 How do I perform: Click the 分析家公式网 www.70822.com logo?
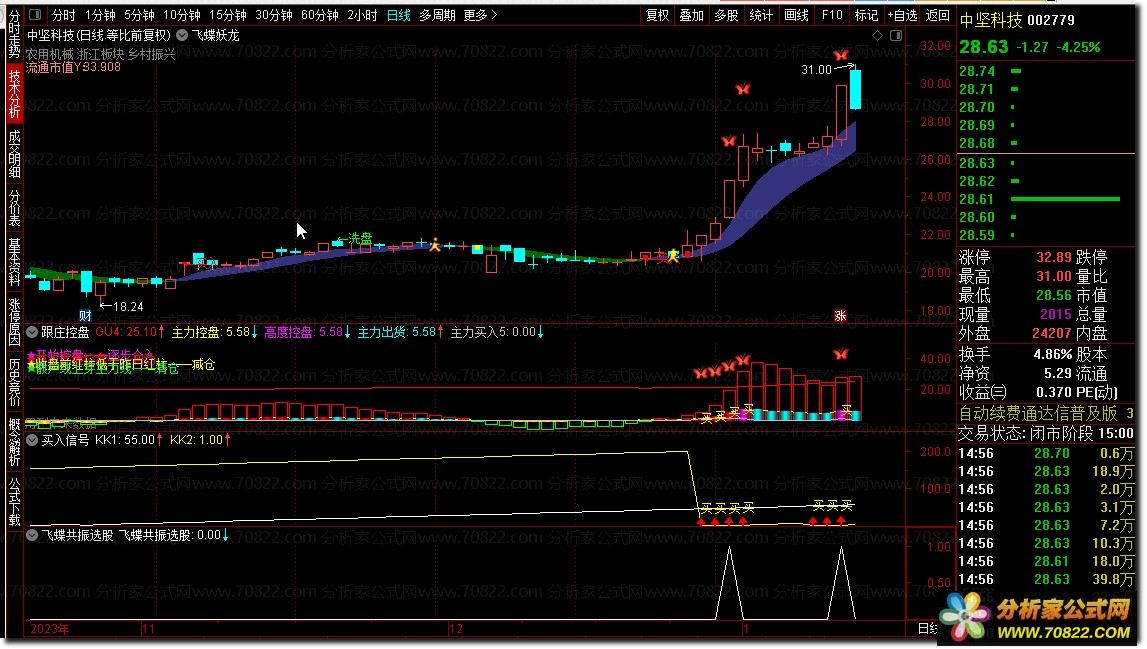(1037, 617)
